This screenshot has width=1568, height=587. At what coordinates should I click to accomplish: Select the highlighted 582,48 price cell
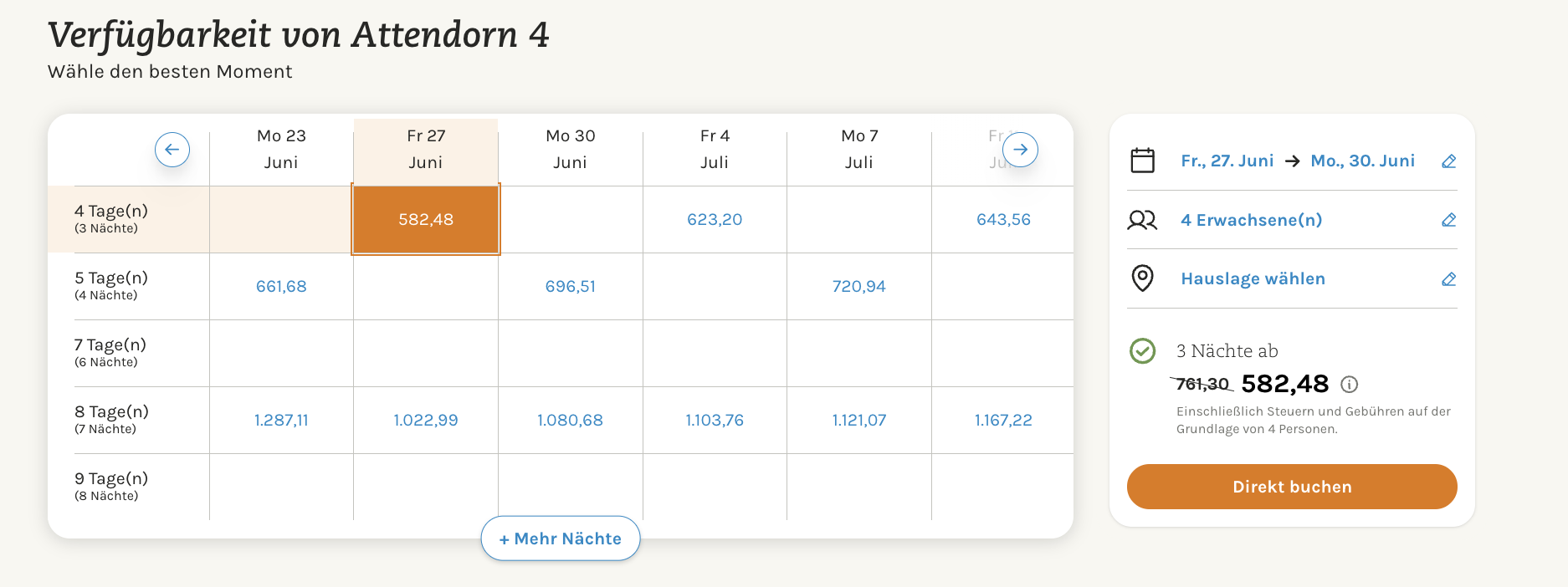(x=426, y=220)
